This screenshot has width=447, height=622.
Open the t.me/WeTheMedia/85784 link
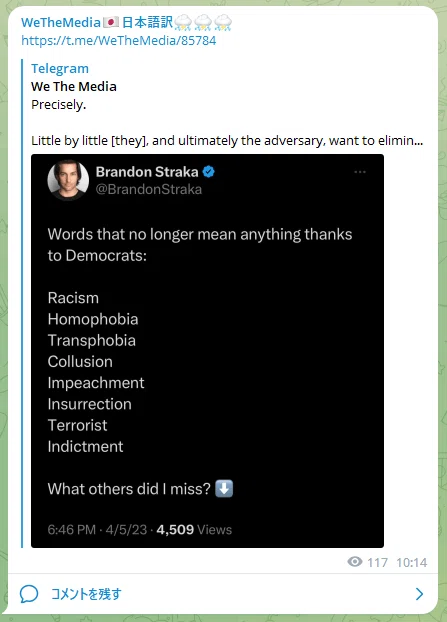click(x=119, y=40)
